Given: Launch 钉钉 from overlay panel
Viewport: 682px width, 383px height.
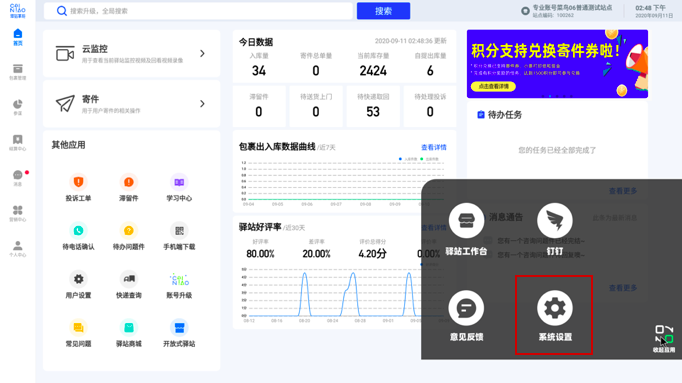Looking at the screenshot, I should pos(555,221).
